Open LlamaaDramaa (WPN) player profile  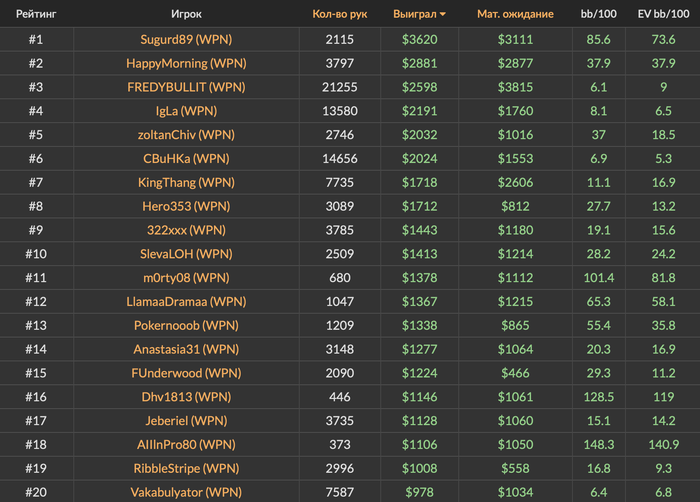[186, 301]
